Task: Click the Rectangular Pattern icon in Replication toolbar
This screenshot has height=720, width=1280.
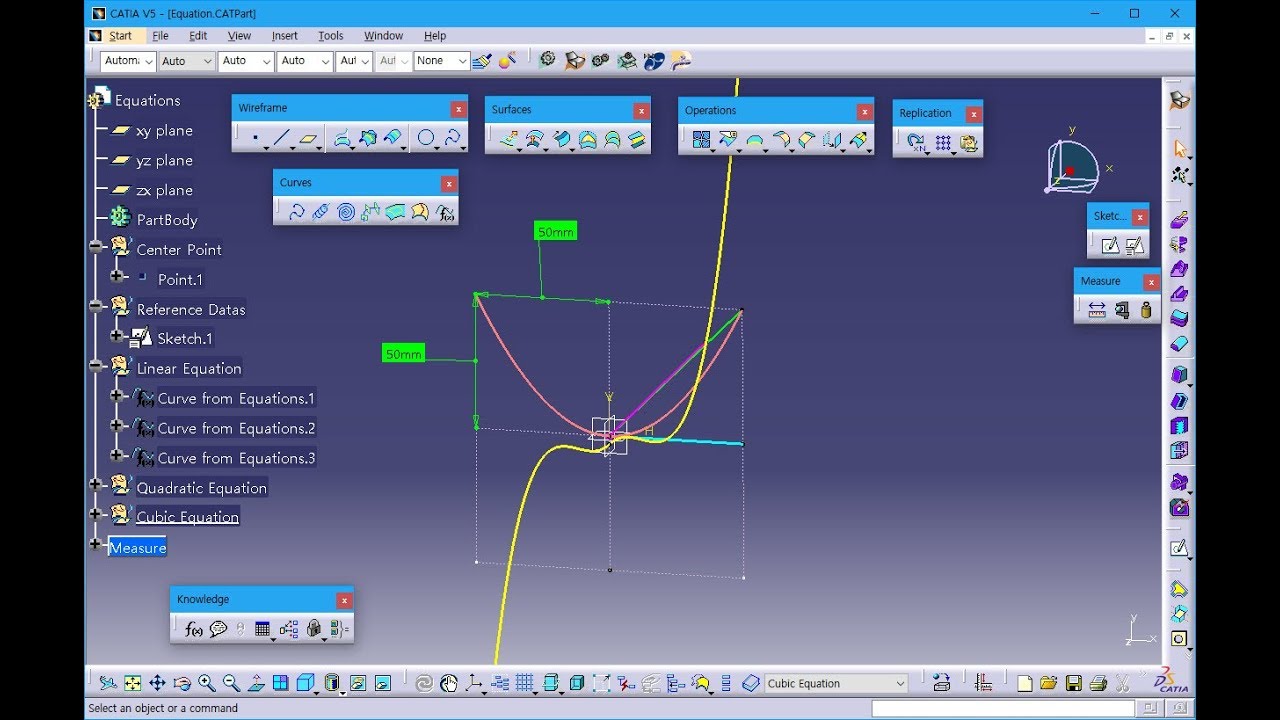Action: pyautogui.click(x=943, y=143)
